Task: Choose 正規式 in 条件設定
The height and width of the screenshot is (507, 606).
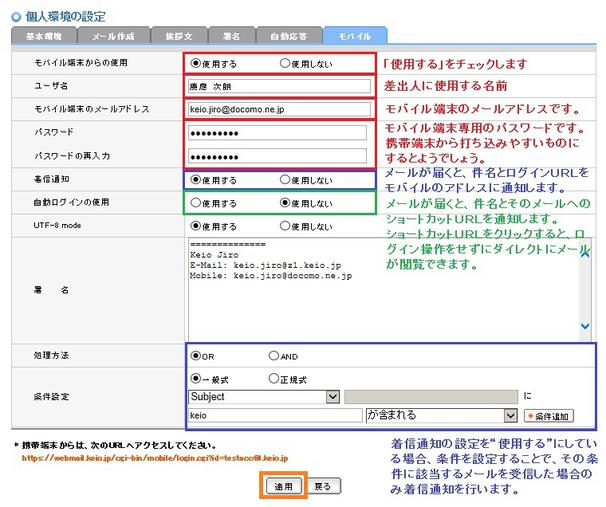Action: [x=273, y=378]
